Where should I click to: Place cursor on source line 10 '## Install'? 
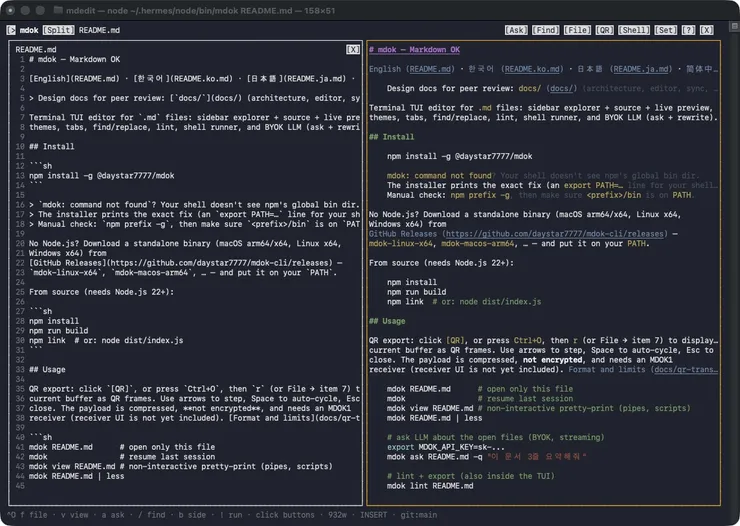coord(51,147)
